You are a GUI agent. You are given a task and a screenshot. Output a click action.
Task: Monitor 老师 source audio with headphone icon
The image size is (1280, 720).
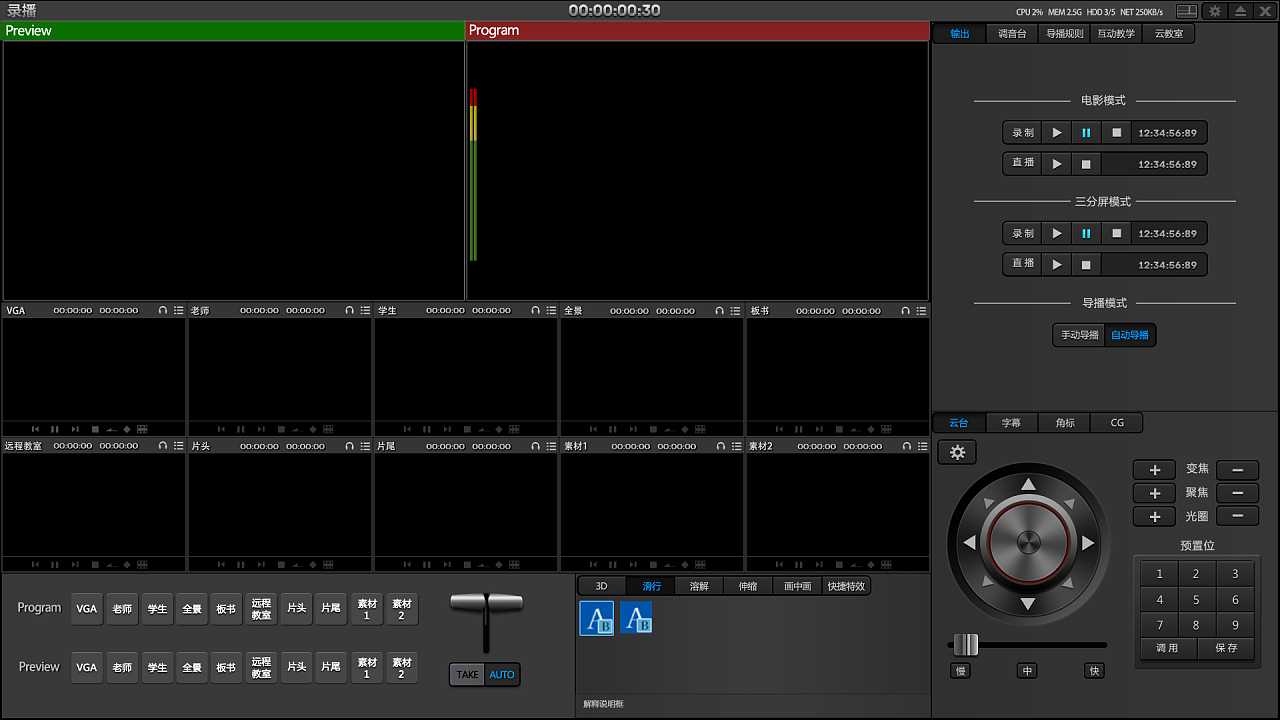(349, 311)
